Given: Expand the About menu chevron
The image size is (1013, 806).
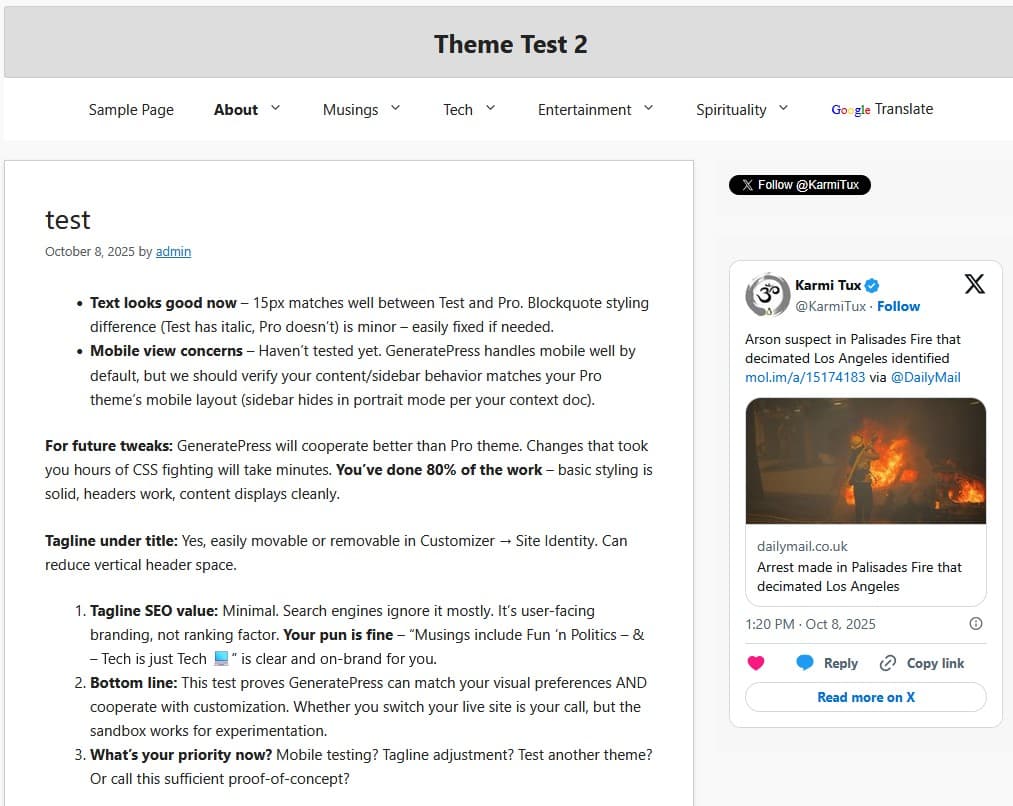Looking at the screenshot, I should [275, 108].
